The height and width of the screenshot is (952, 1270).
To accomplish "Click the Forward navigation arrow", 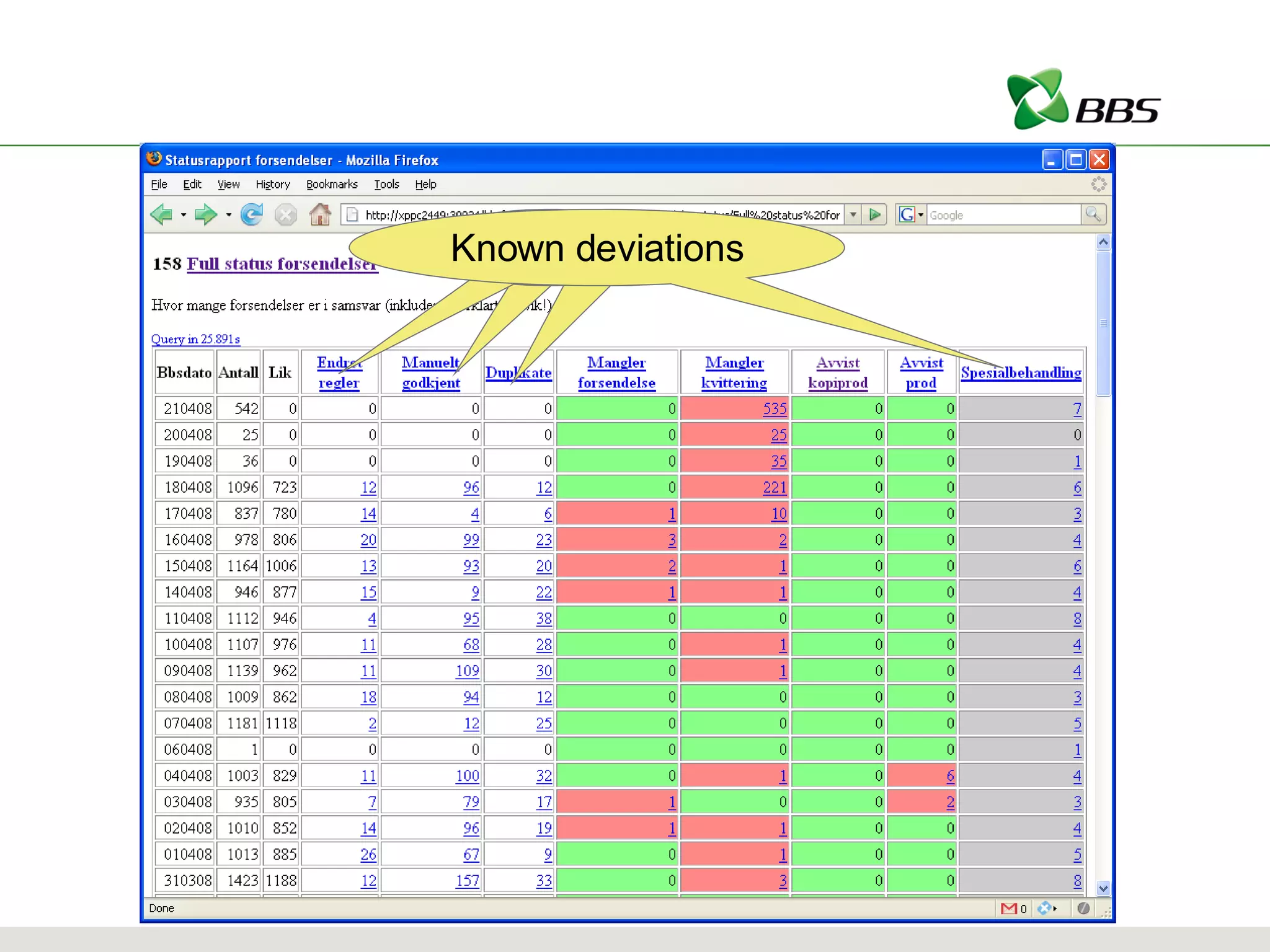I will pyautogui.click(x=205, y=215).
